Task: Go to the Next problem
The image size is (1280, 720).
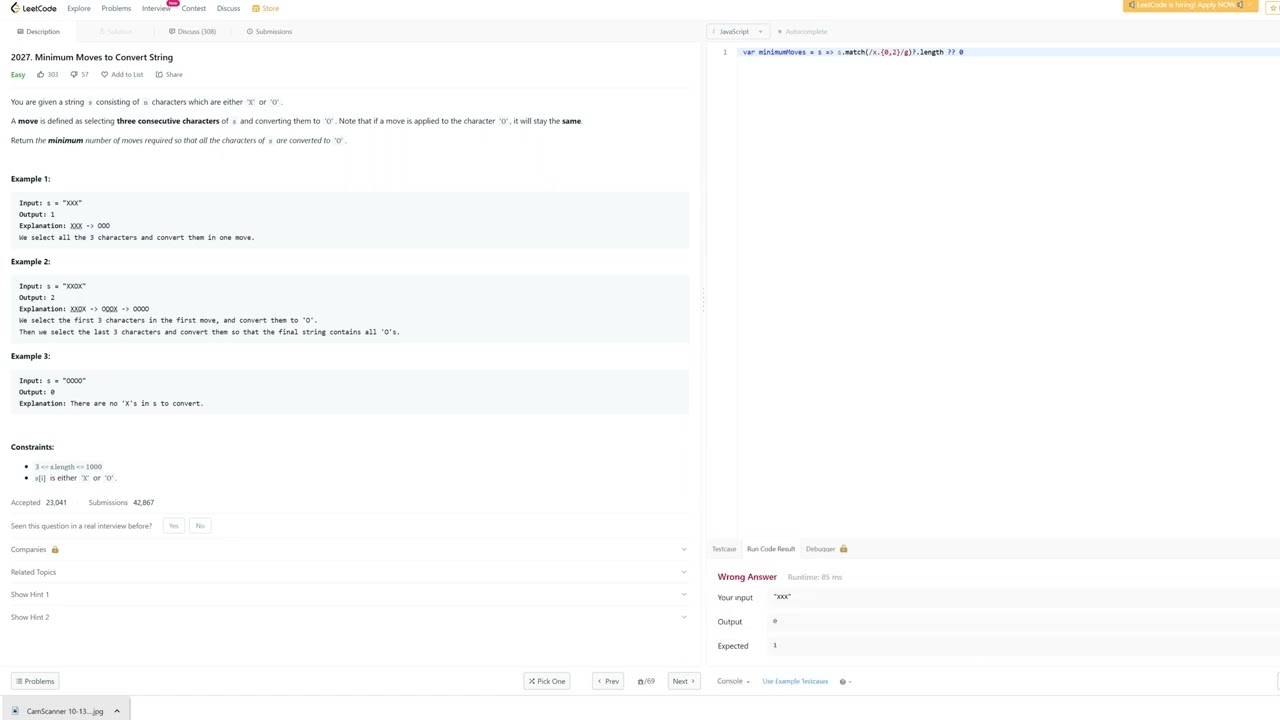Action: (683, 681)
